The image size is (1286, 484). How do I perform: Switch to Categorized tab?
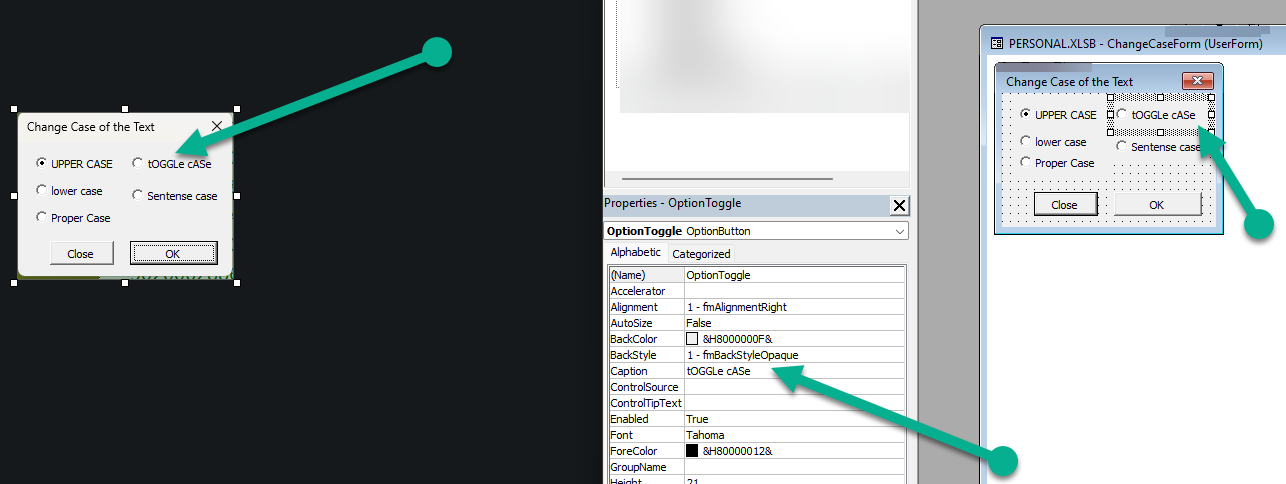[x=701, y=254]
